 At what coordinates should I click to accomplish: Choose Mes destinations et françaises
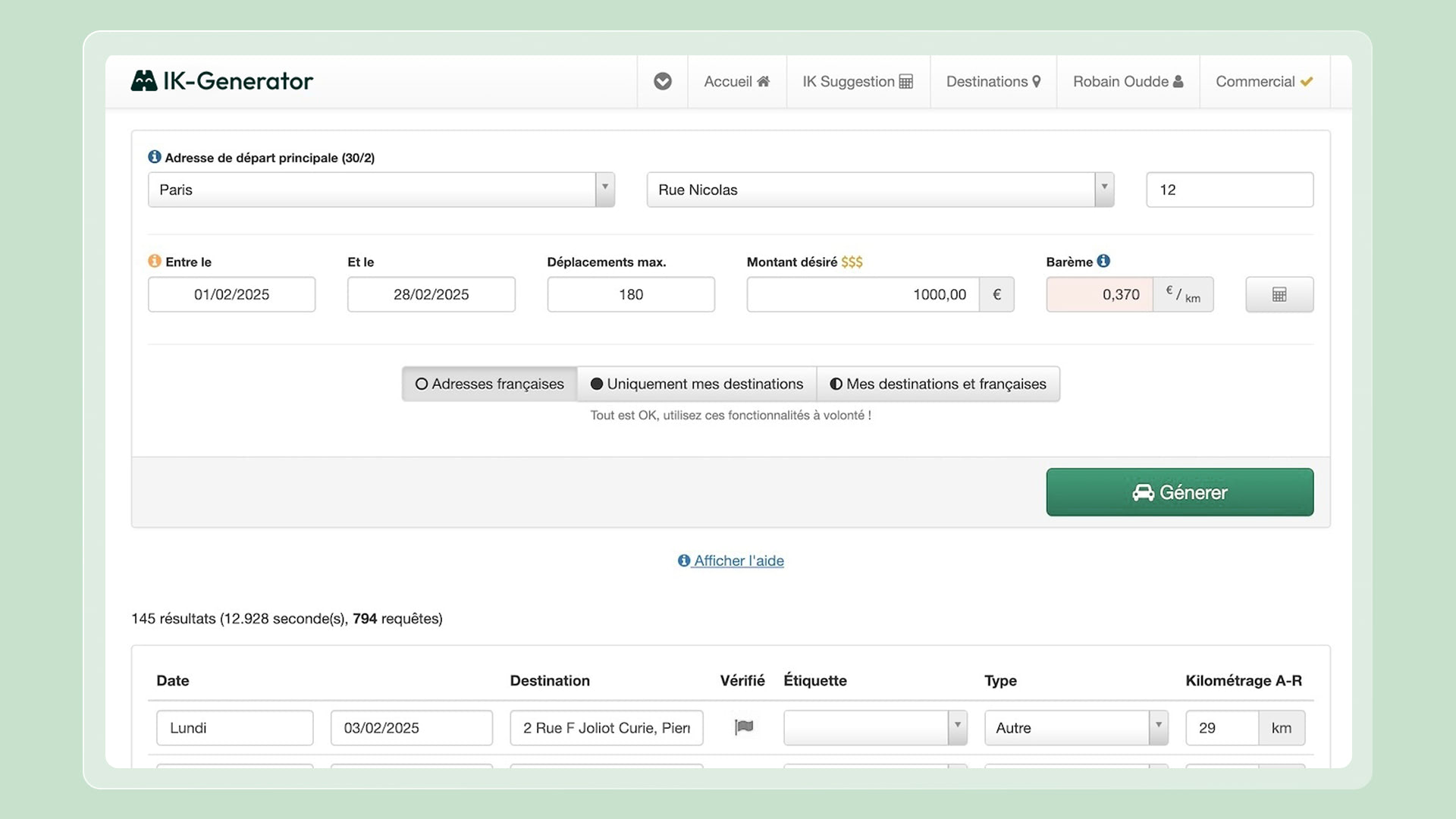point(939,384)
